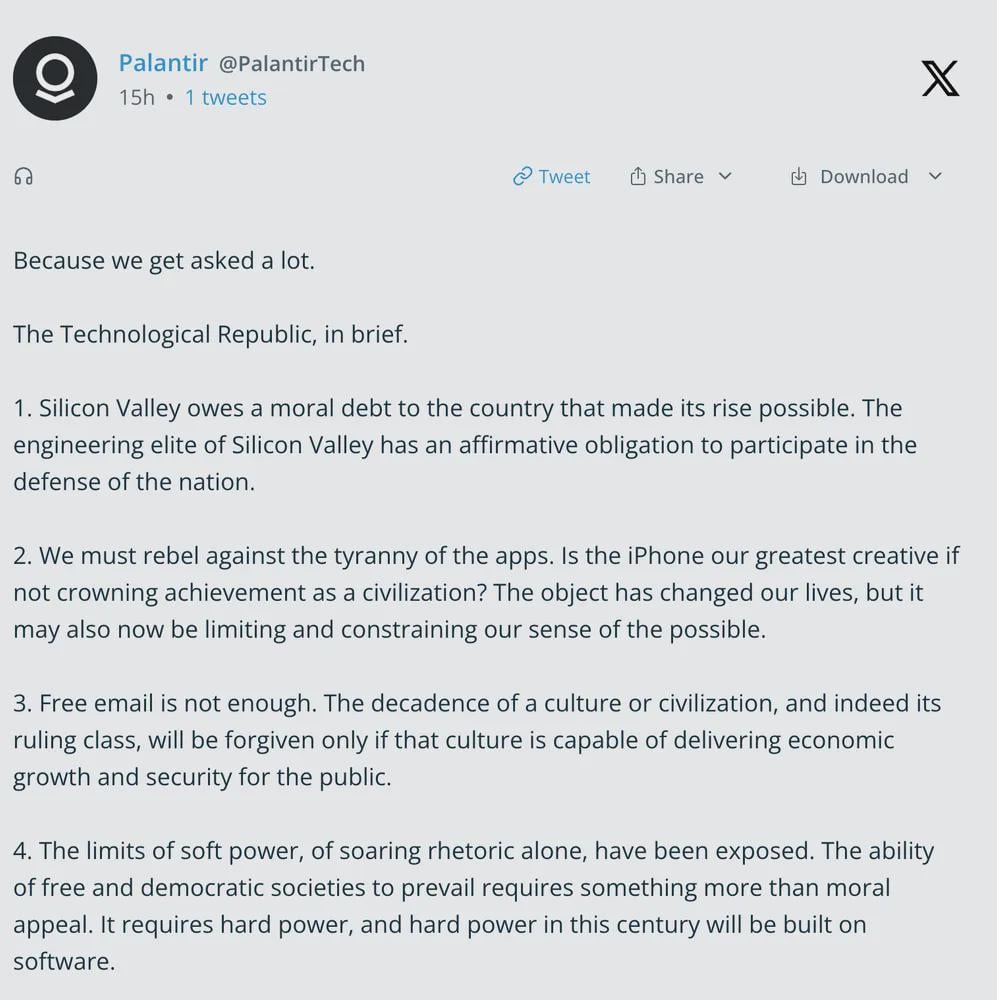The width and height of the screenshot is (997, 1000).
Task: Open the Palantir profile name link
Action: click(163, 62)
